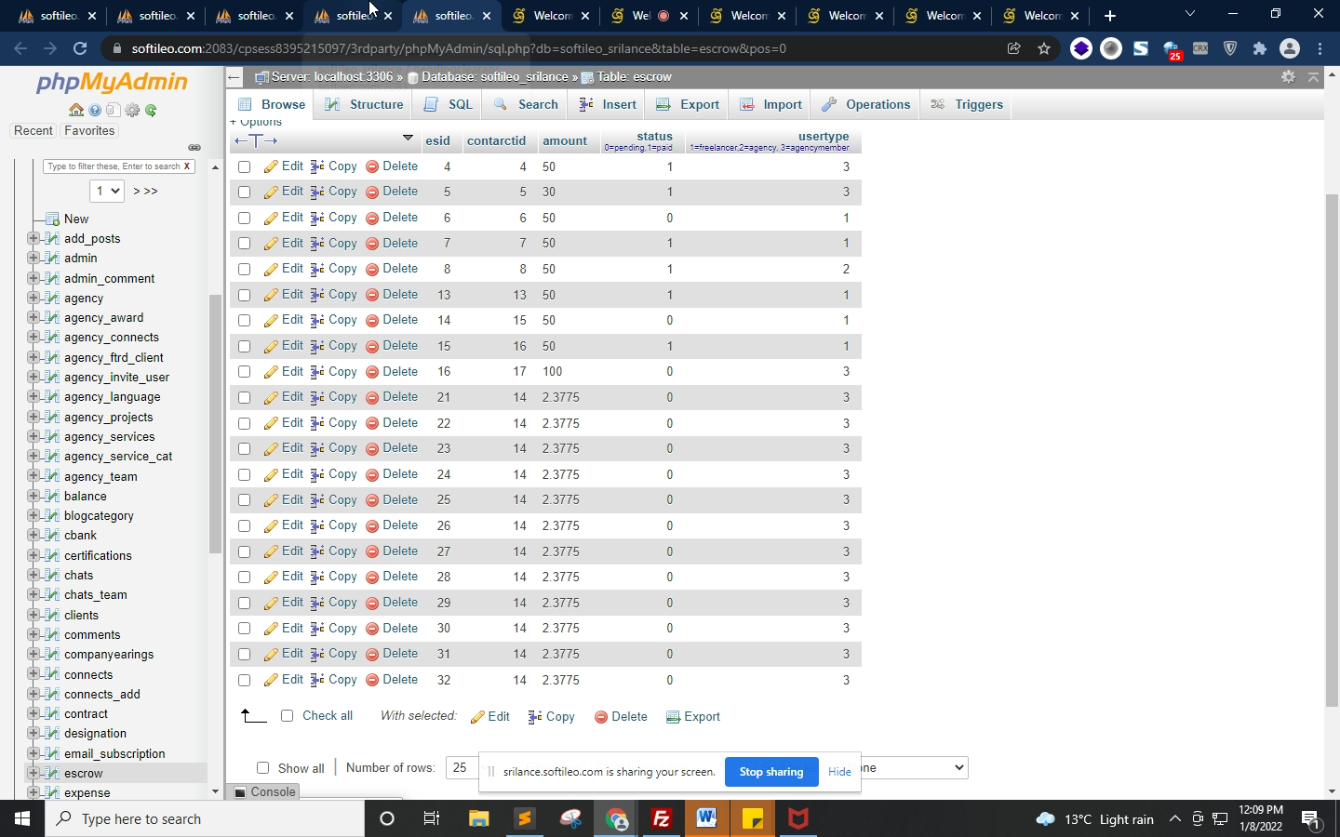Reload navigation panel with green refresh icon
Screen dimensions: 1340x837
point(151,110)
